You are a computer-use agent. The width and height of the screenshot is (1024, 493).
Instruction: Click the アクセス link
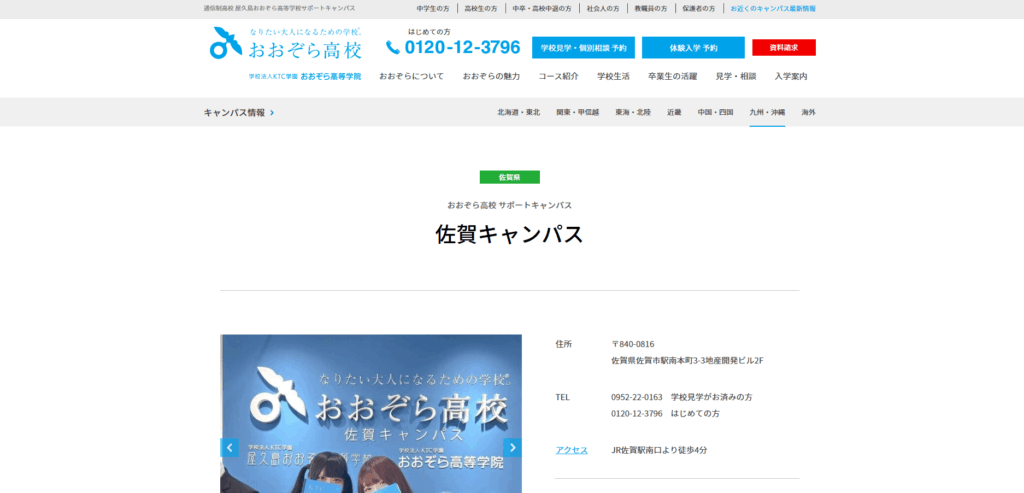click(x=571, y=450)
